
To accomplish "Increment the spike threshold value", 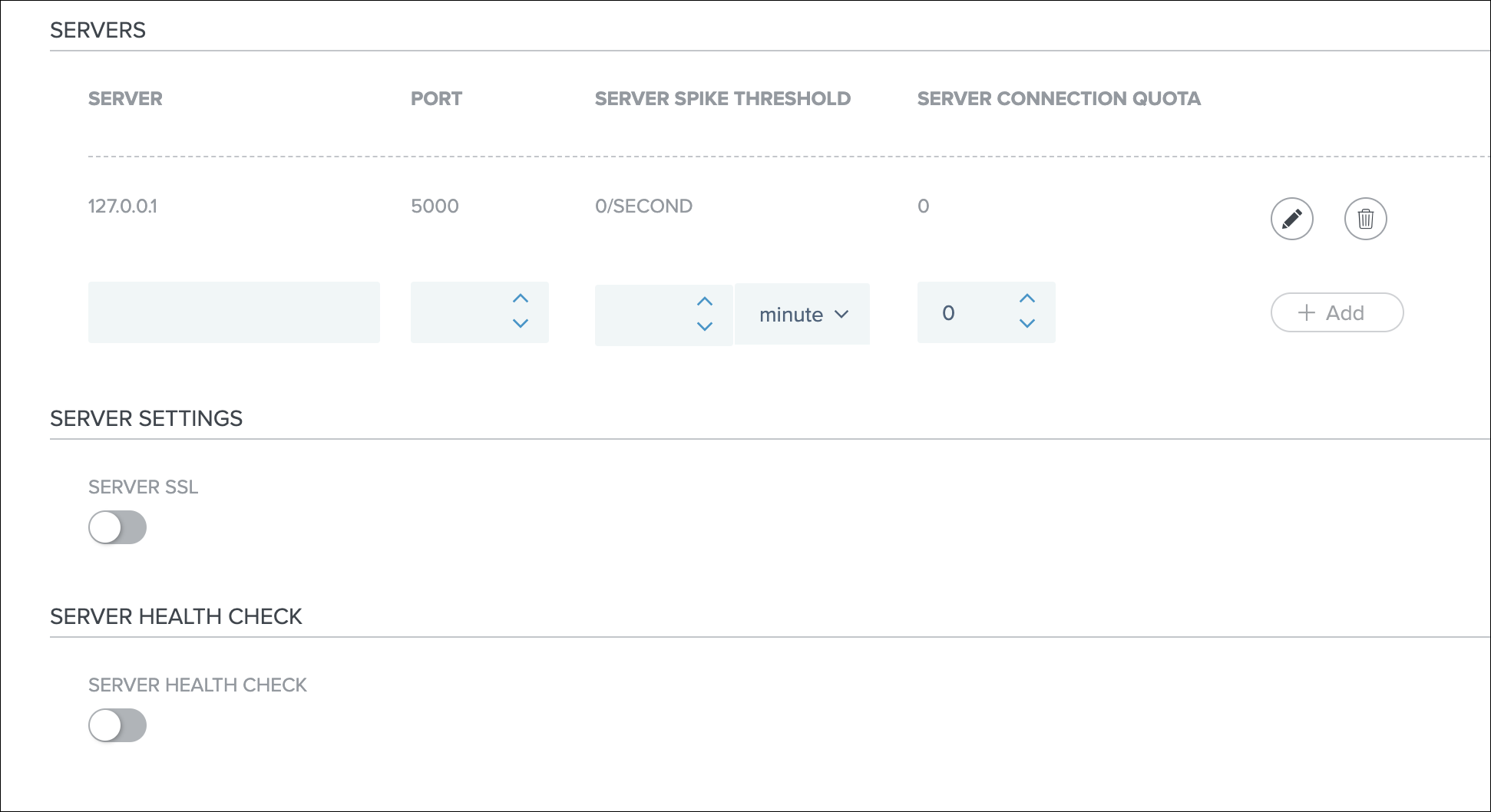I will pyautogui.click(x=705, y=302).
